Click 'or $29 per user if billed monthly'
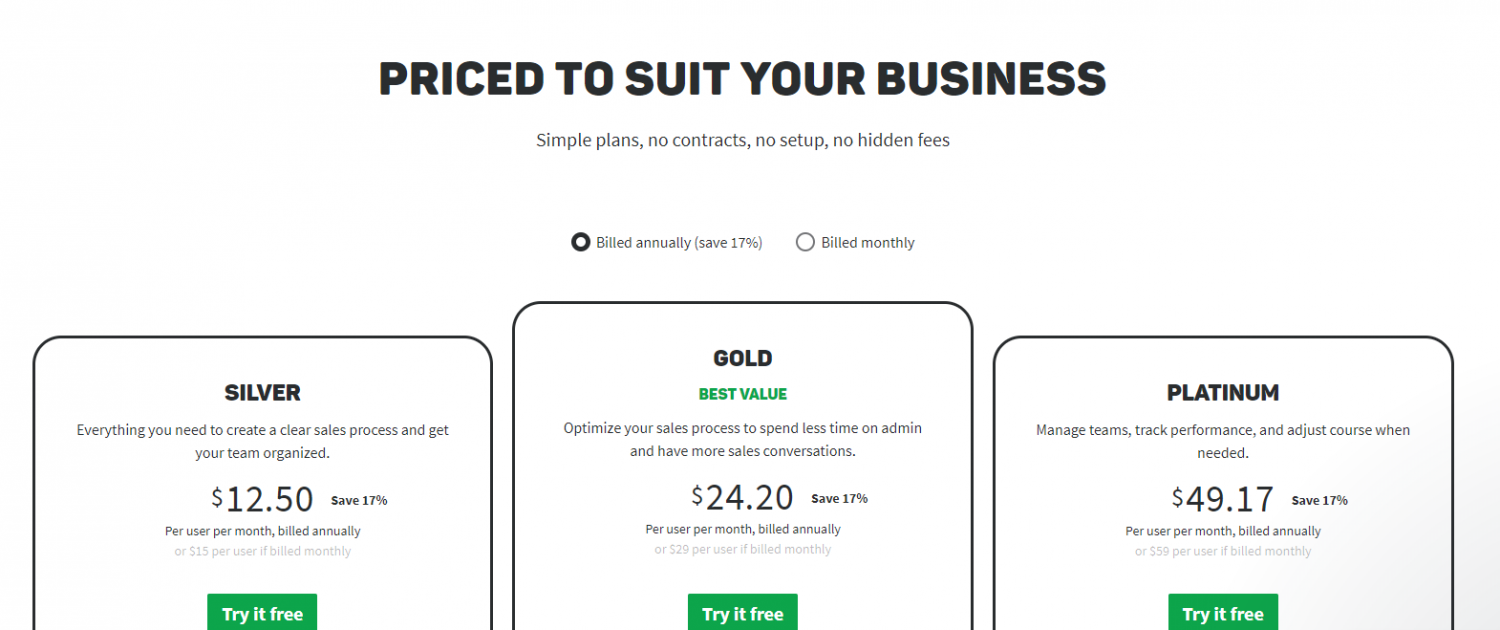 [x=743, y=549]
